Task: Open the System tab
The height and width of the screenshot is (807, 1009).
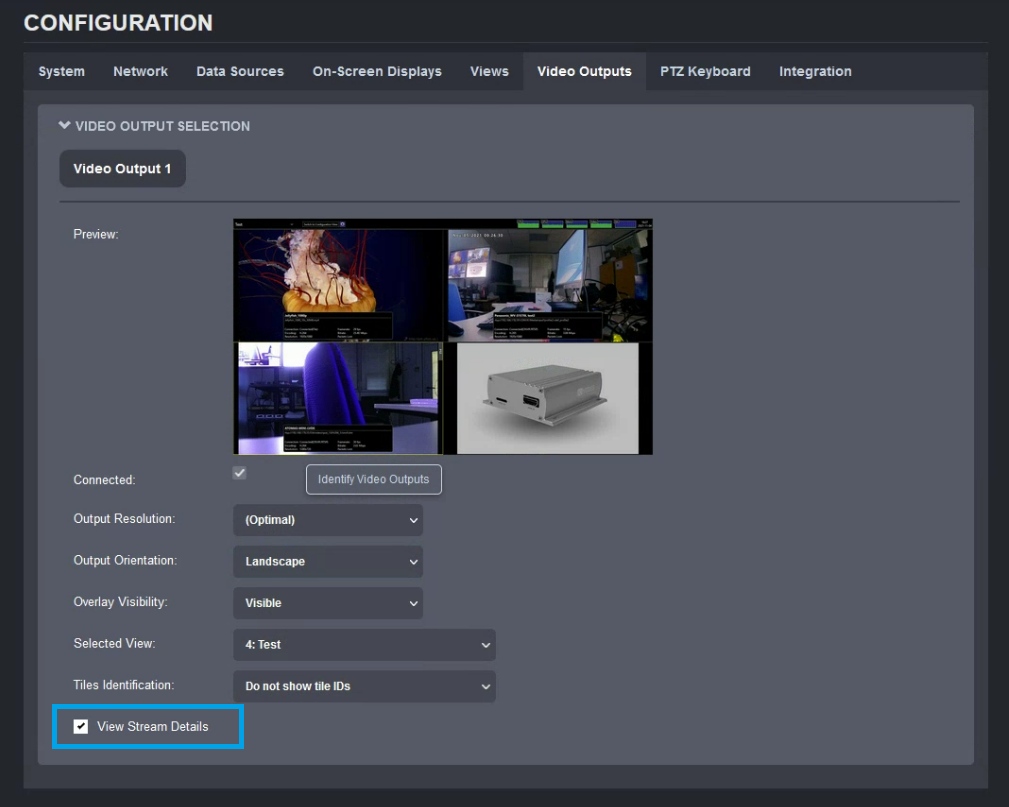Action: 61,71
